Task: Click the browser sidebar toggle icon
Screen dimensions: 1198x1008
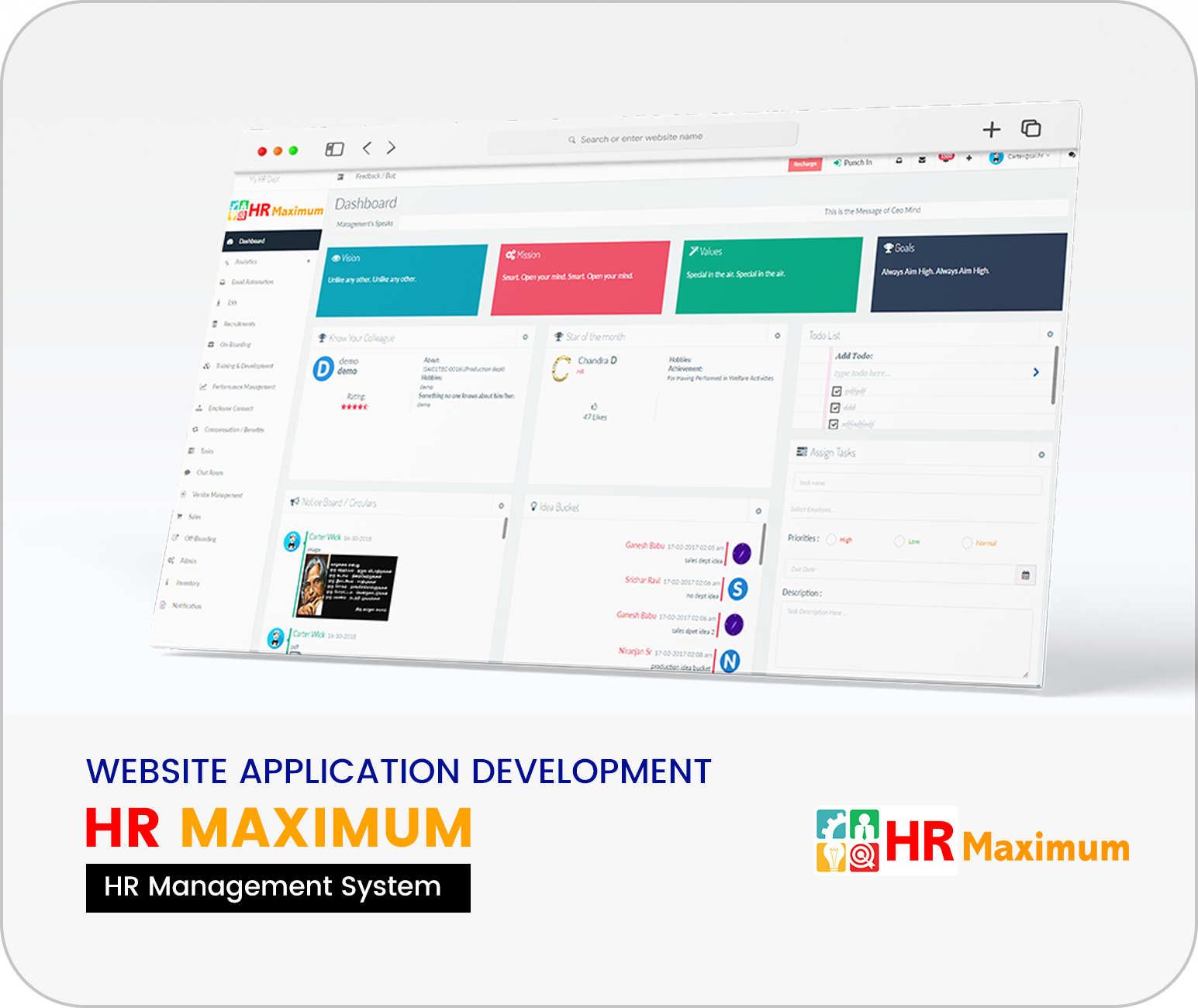Action: (334, 149)
